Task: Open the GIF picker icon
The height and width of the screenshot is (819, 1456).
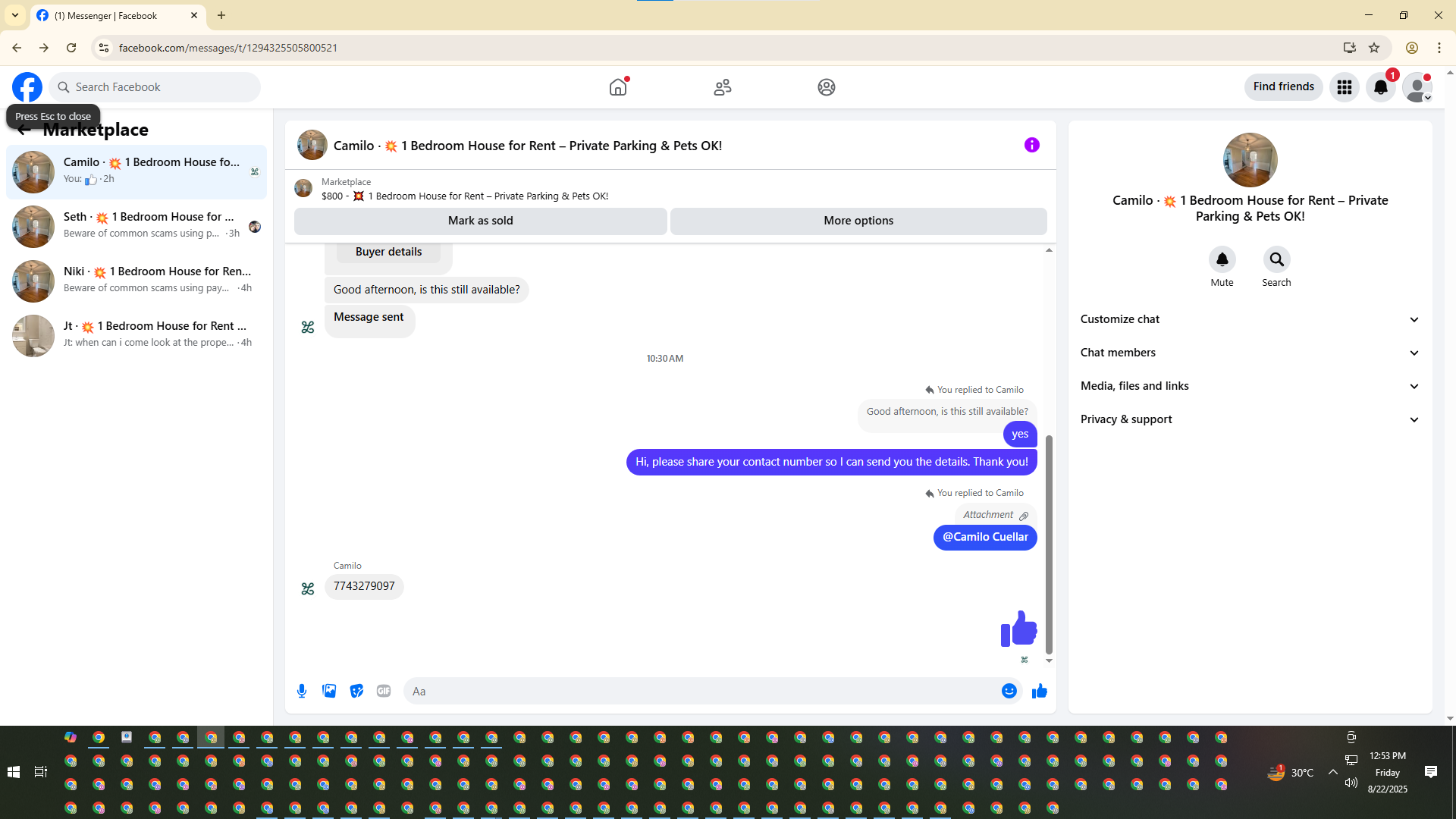Action: [x=384, y=691]
